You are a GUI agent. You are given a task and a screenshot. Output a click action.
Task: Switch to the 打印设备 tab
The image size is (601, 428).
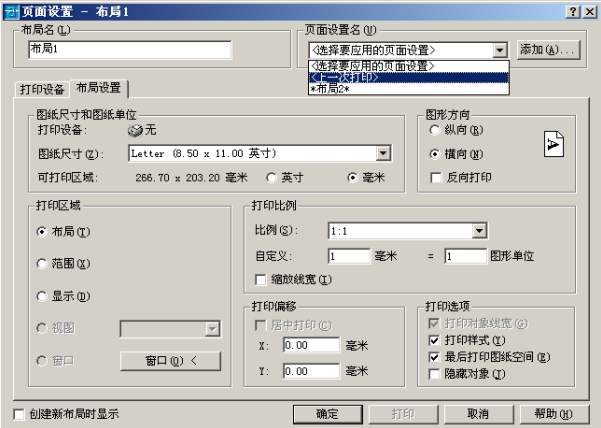coord(42,90)
